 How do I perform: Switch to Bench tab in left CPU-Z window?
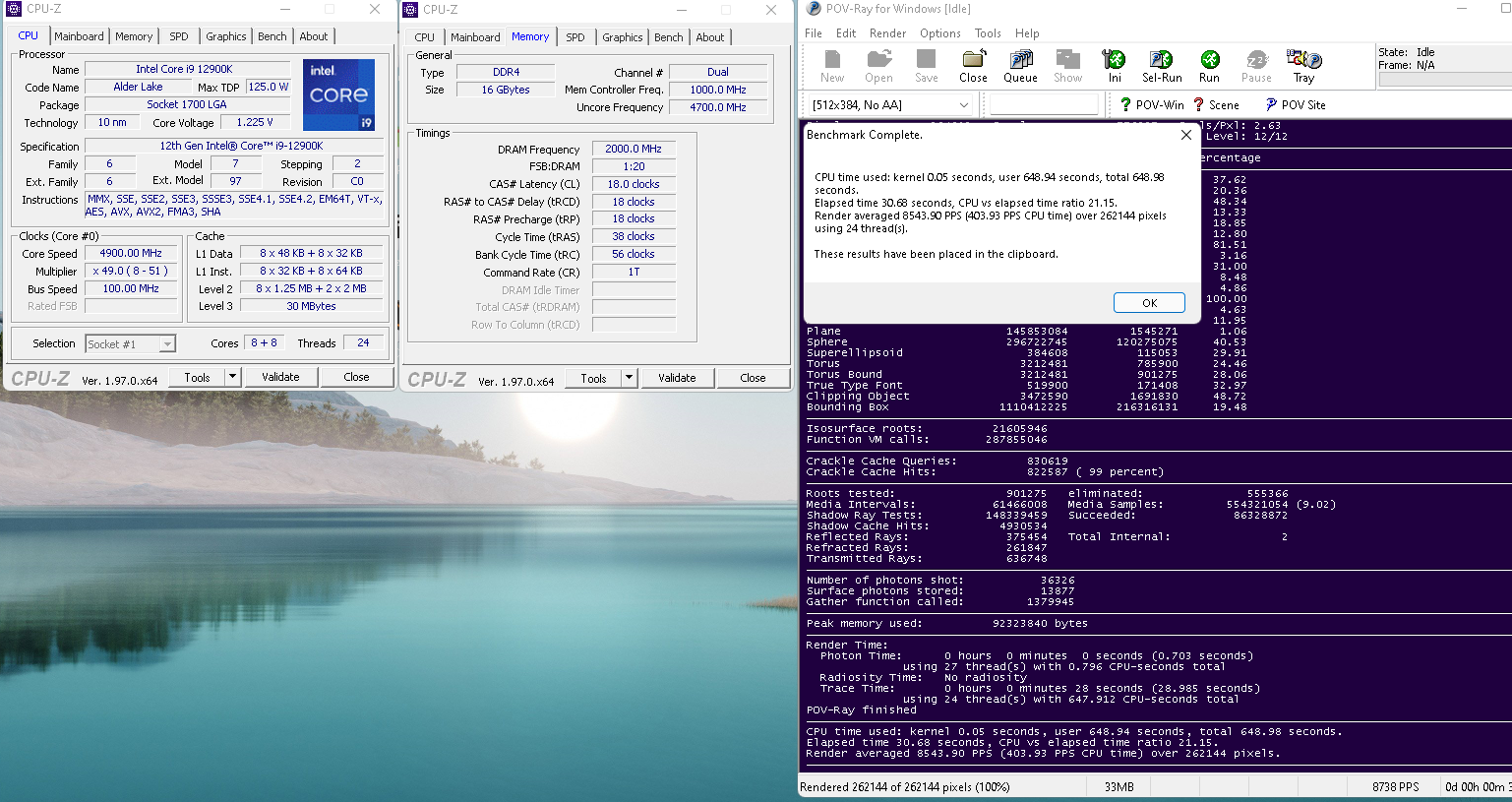[272, 36]
